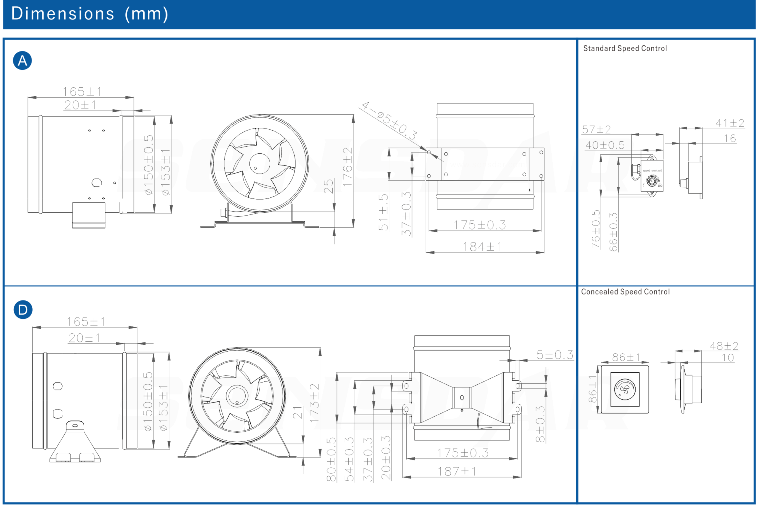The image size is (768, 513).
Task: Click the '41±2' speed control depth dimension
Action: pyautogui.click(x=730, y=123)
